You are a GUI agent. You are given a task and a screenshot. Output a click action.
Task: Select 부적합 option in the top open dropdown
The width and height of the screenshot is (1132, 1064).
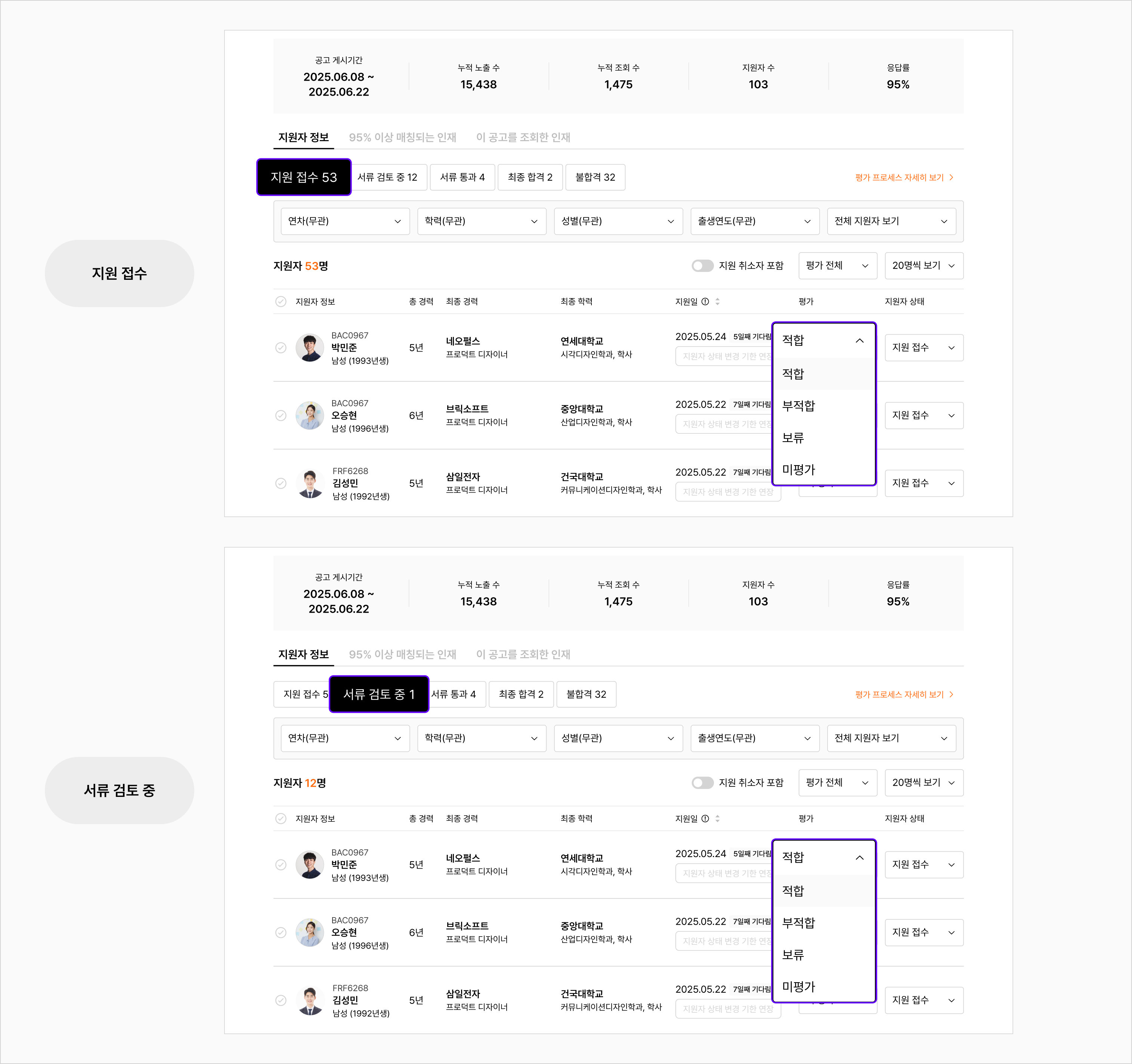tap(823, 406)
